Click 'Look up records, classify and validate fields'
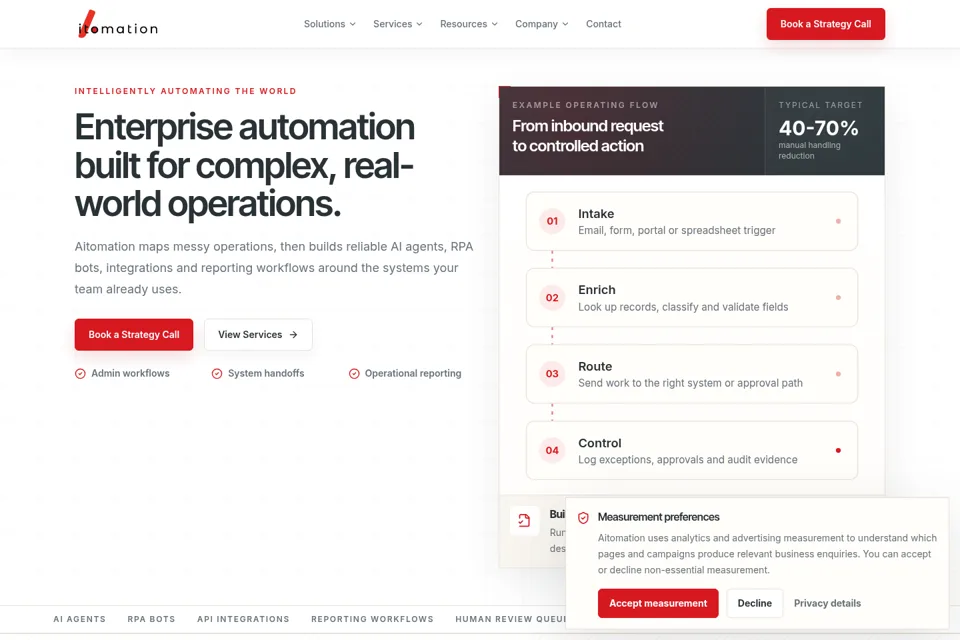The image size is (960, 640). pos(683,307)
